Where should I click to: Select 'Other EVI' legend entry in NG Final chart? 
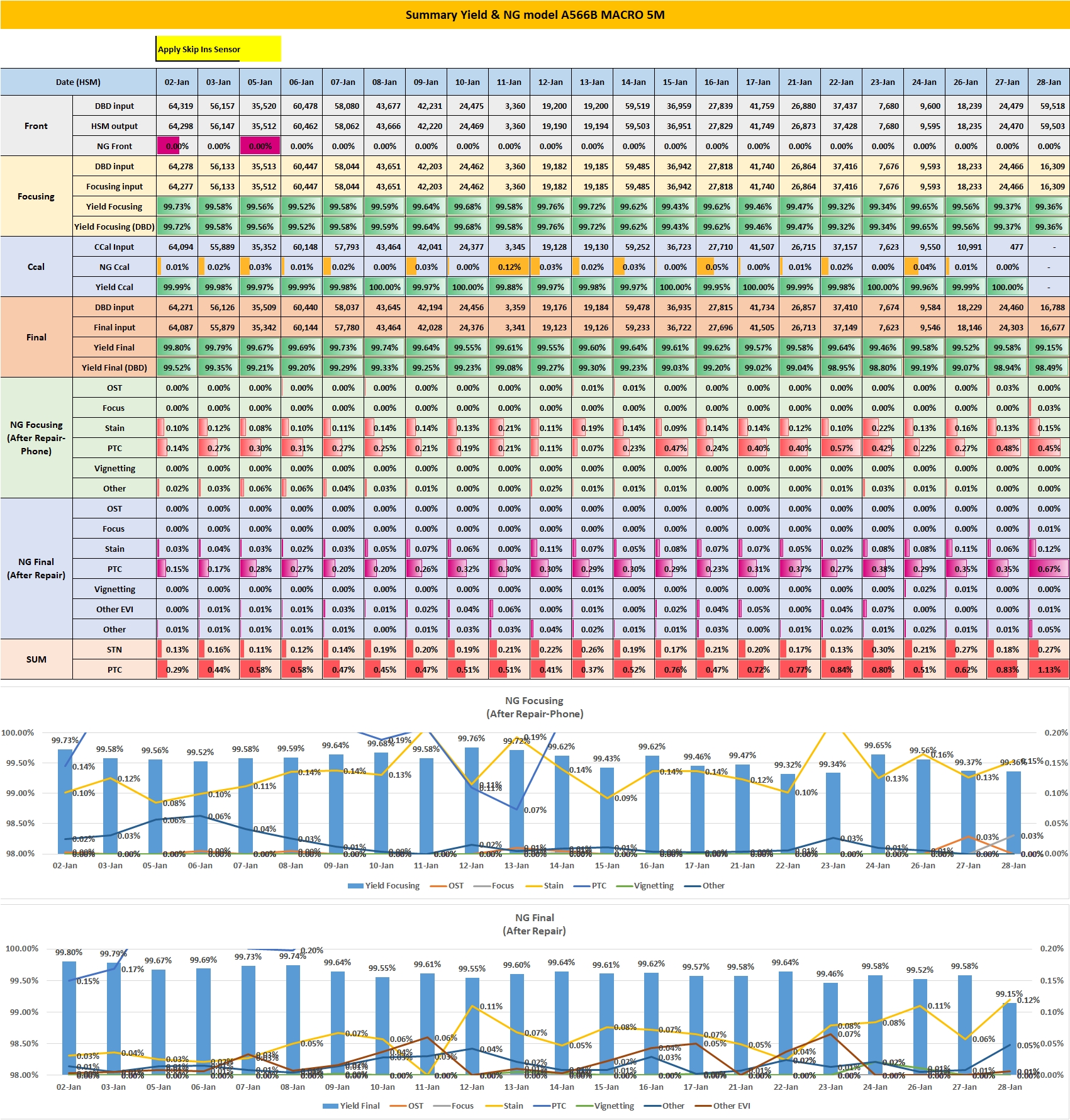(x=723, y=1106)
